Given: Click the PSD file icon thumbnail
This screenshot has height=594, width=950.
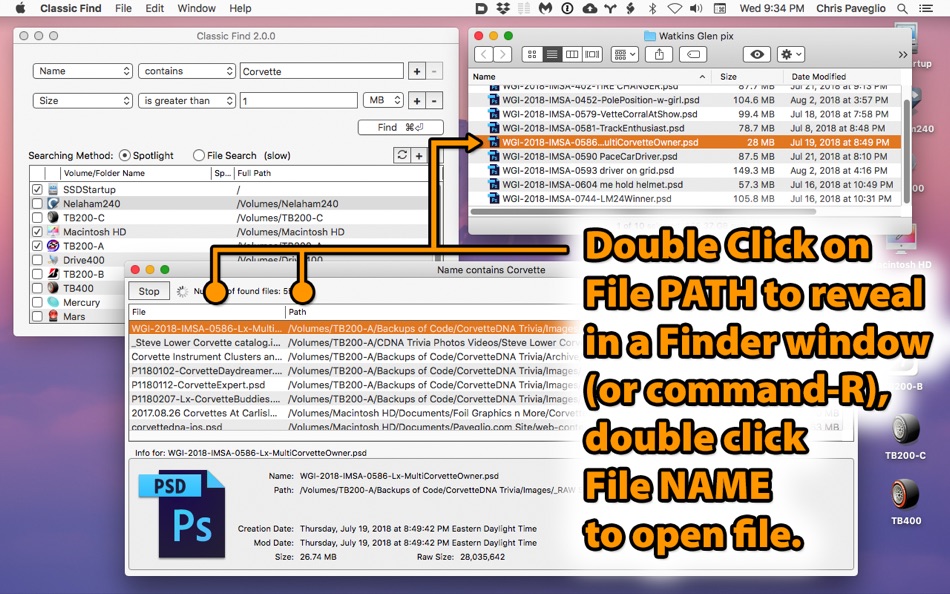Looking at the screenshot, I should click(184, 513).
